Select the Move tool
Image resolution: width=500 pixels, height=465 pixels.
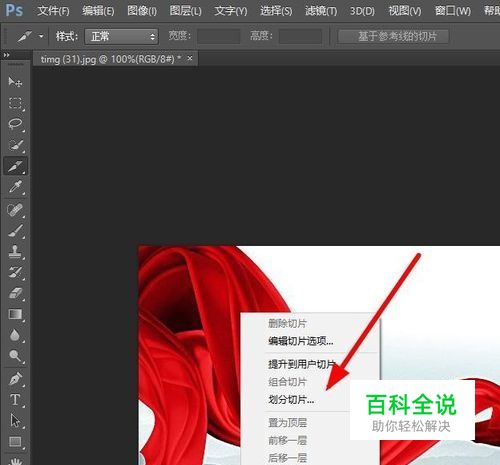tap(15, 82)
